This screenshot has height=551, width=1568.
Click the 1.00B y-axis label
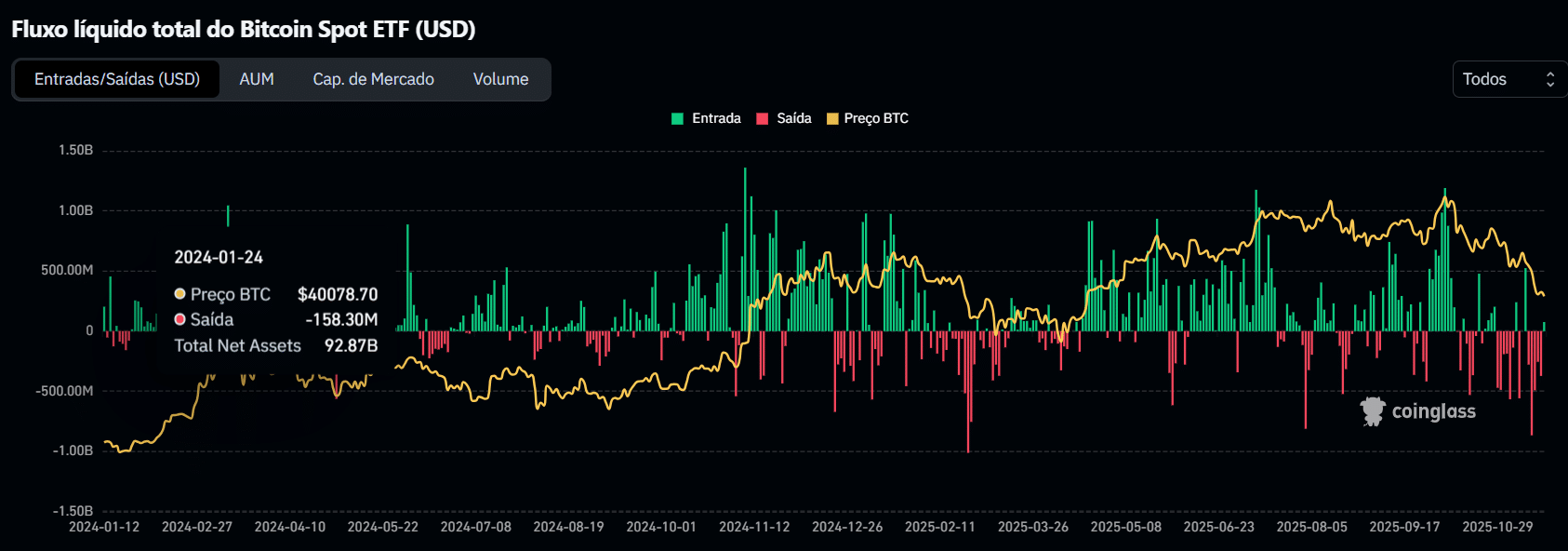click(x=75, y=210)
